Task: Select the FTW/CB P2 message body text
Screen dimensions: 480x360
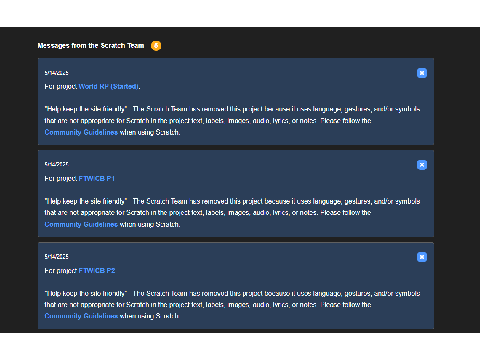Action: [232, 305]
